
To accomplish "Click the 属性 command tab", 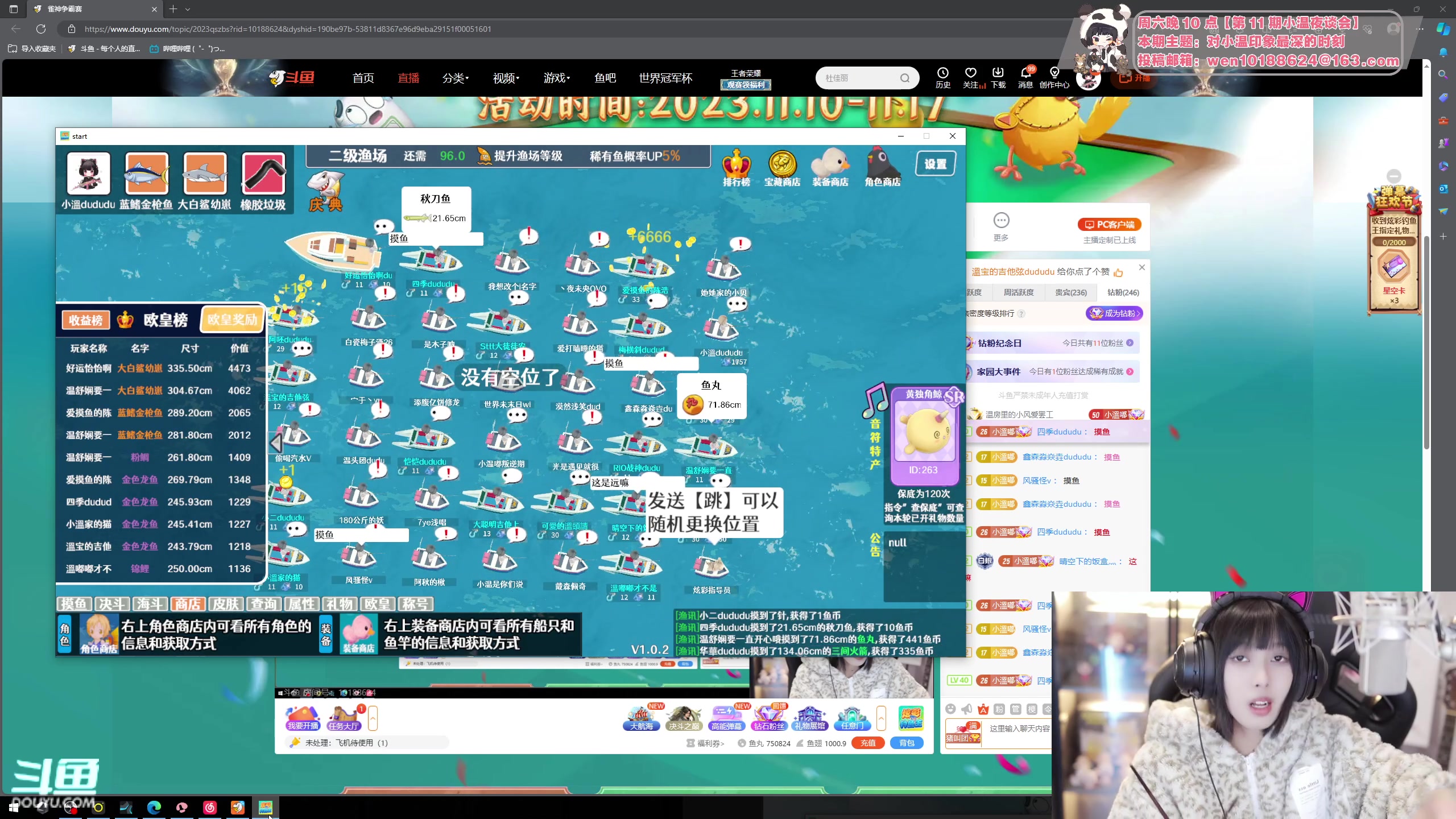I will click(x=301, y=603).
